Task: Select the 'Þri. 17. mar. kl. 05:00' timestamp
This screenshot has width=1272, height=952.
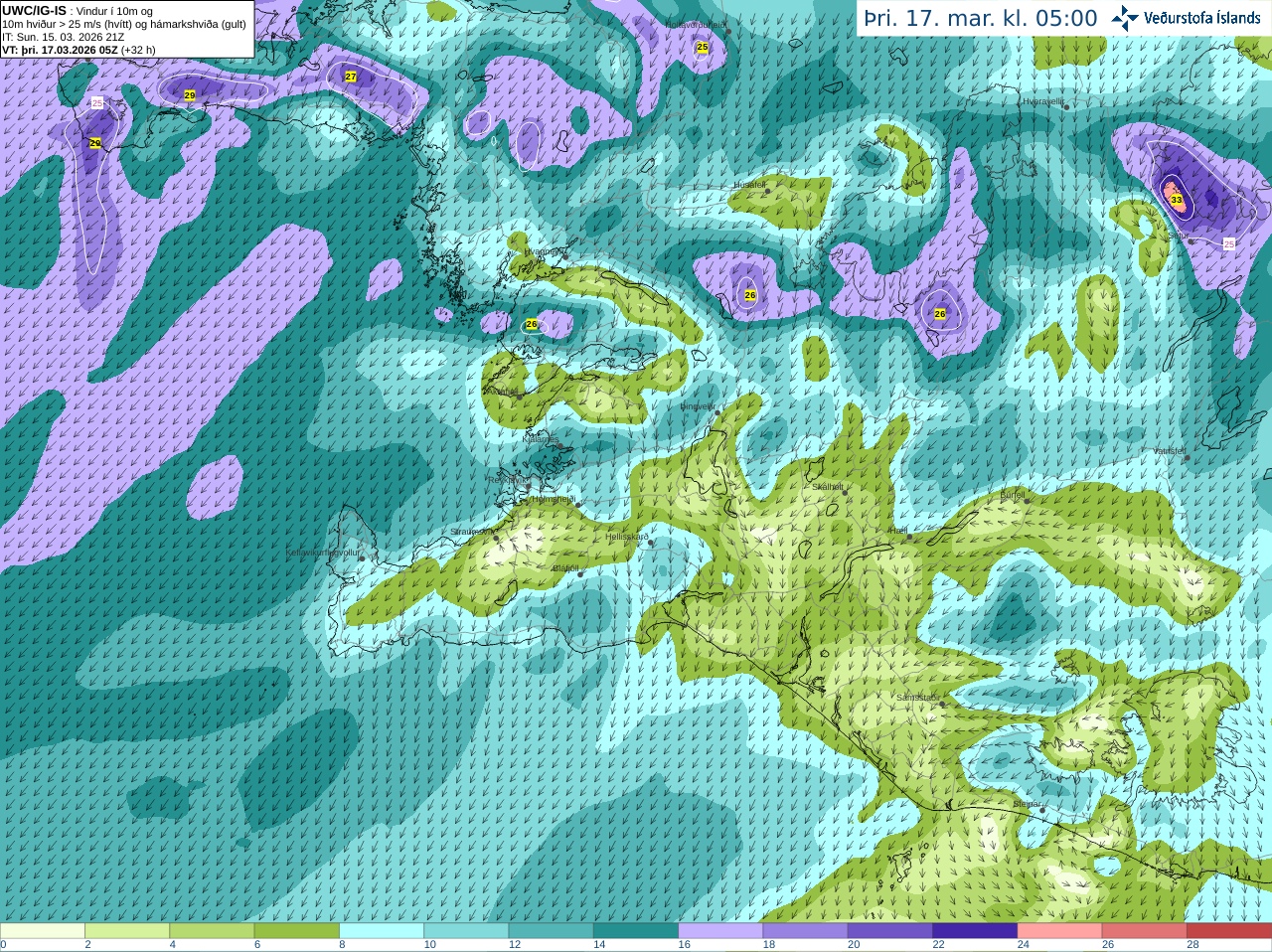Action: (981, 19)
